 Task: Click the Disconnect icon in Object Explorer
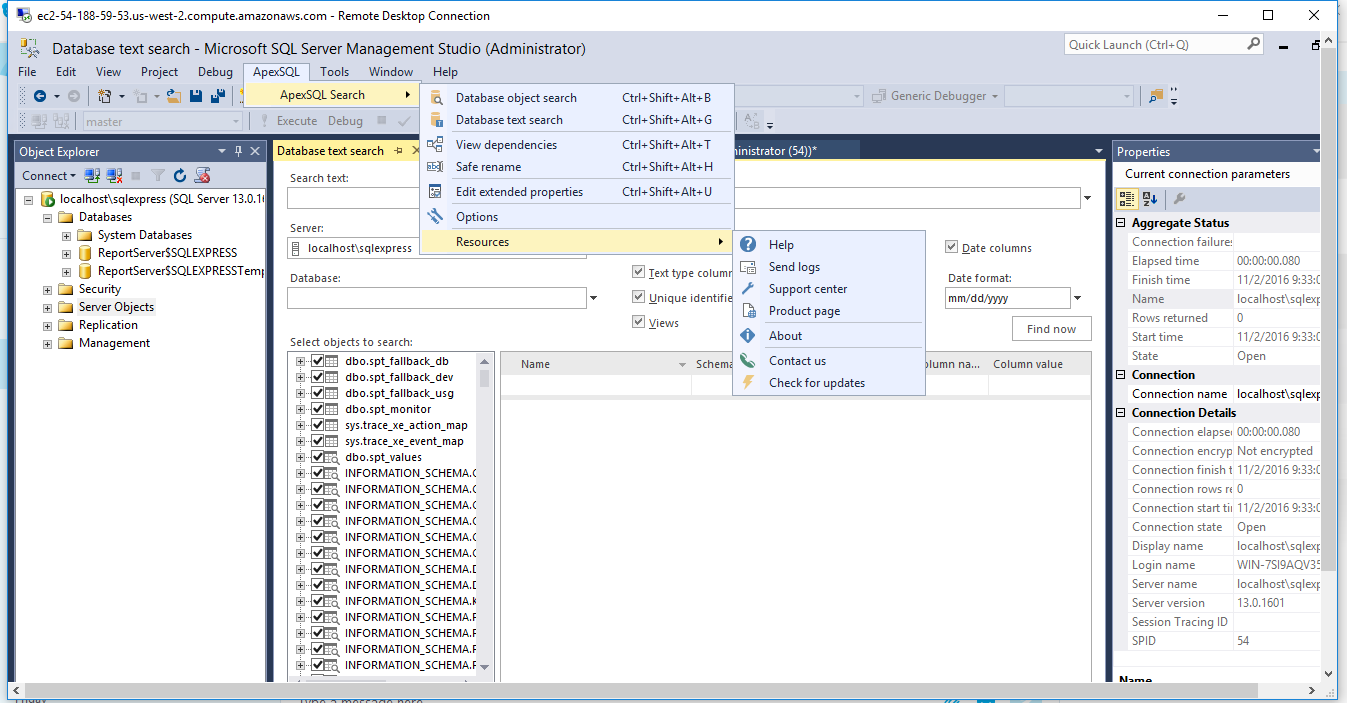pyautogui.click(x=115, y=176)
